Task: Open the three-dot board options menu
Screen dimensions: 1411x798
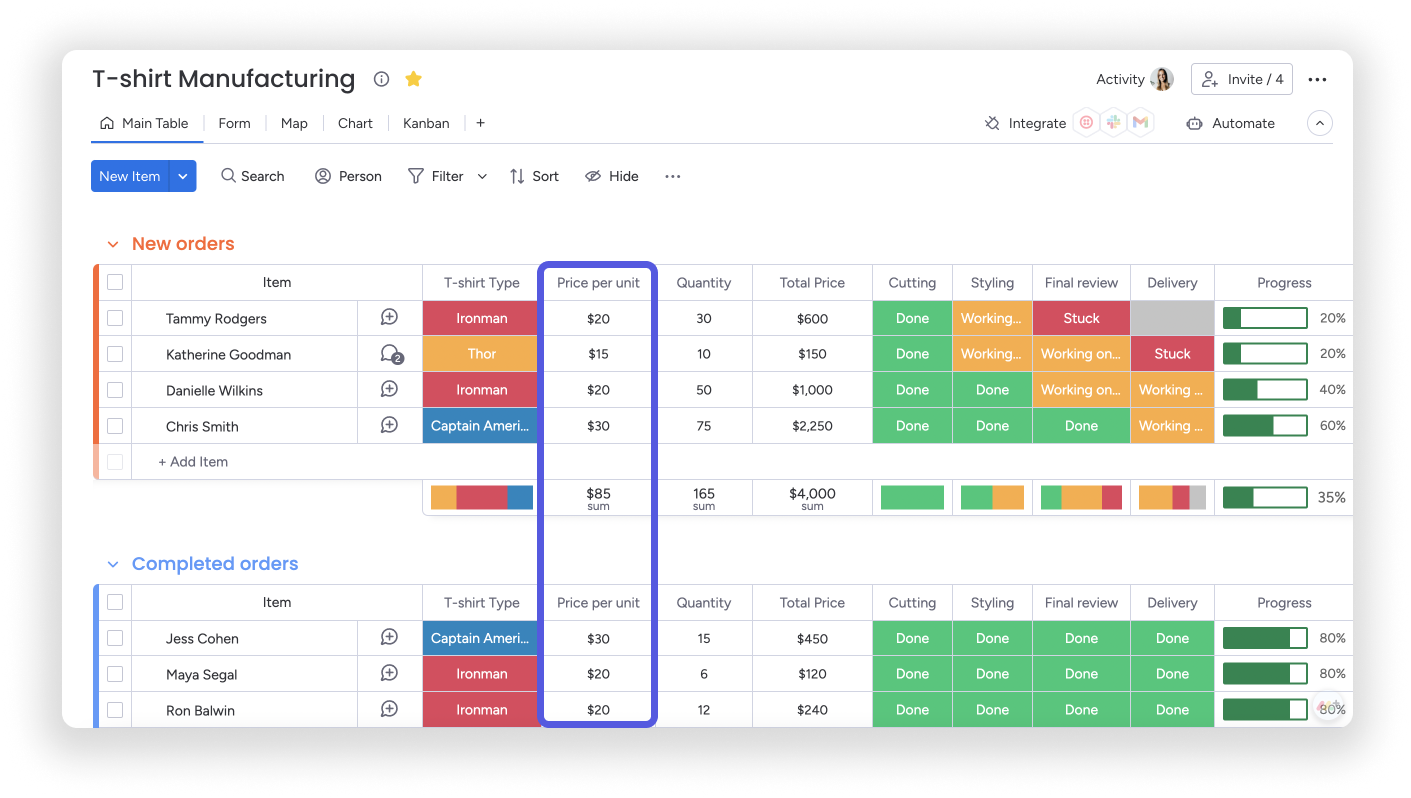Action: [x=1317, y=80]
